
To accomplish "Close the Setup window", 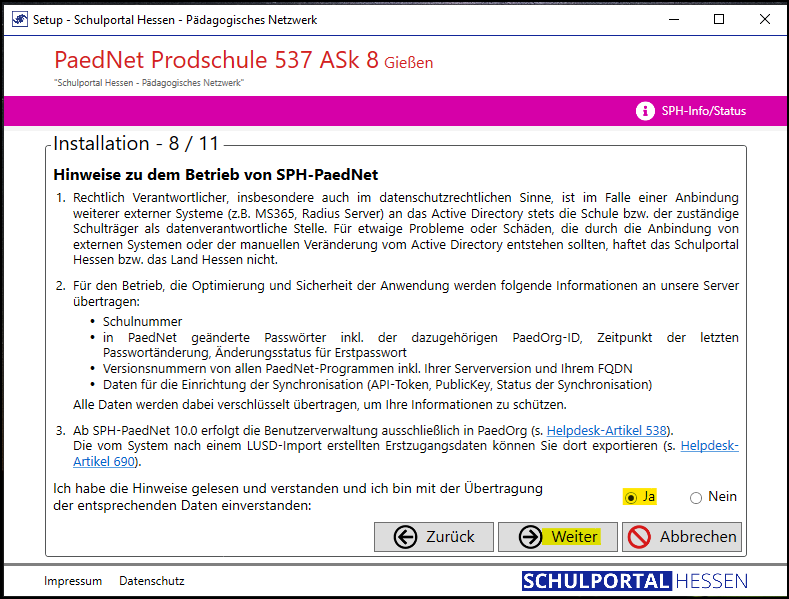I will pos(764,20).
